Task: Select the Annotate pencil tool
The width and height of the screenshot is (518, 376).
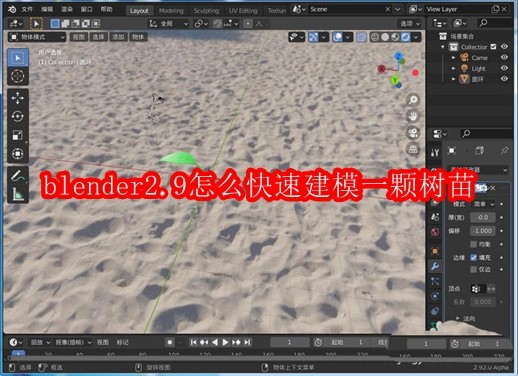Action: 18,176
